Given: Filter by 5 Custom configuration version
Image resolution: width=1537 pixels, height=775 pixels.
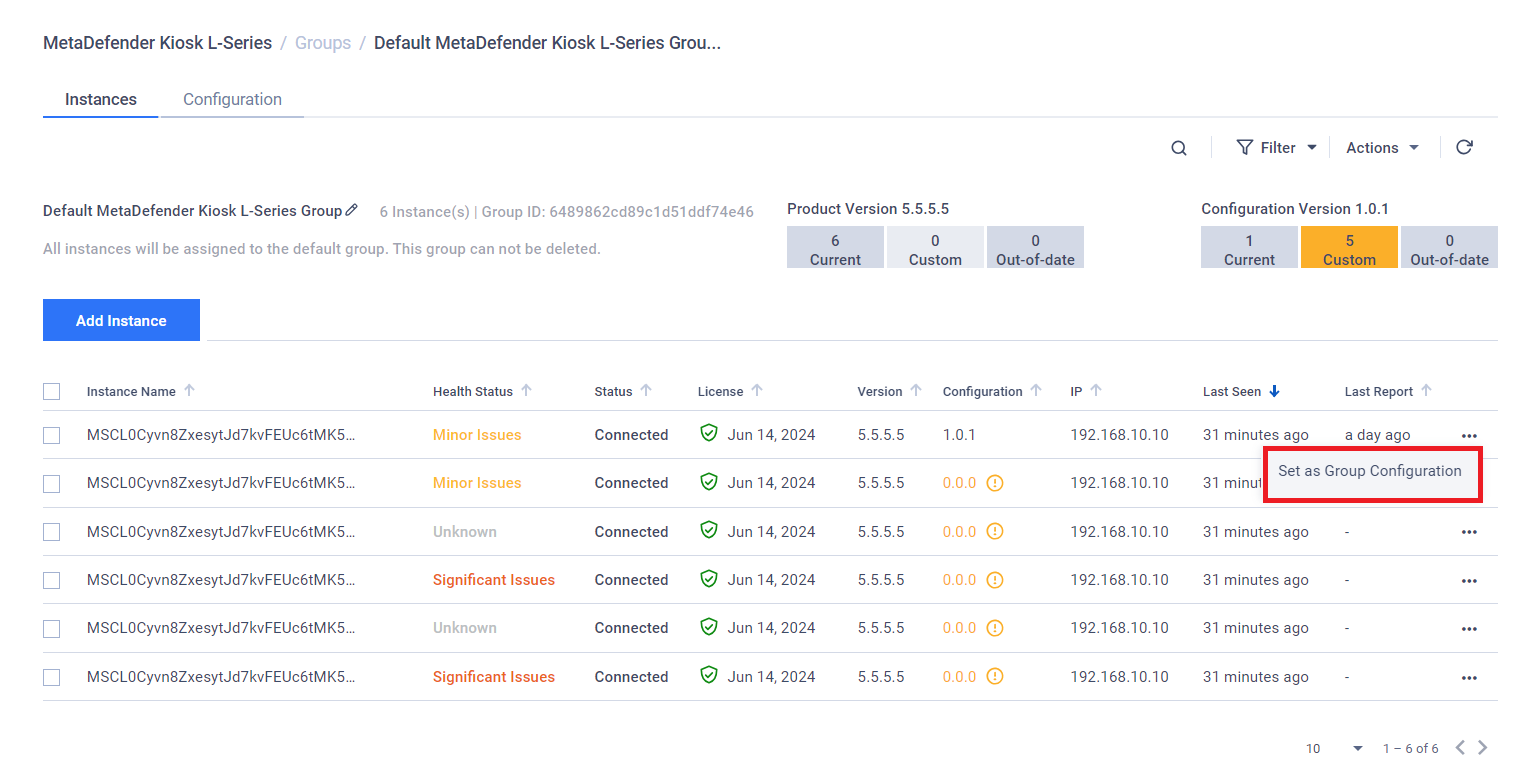Looking at the screenshot, I should click(1349, 248).
